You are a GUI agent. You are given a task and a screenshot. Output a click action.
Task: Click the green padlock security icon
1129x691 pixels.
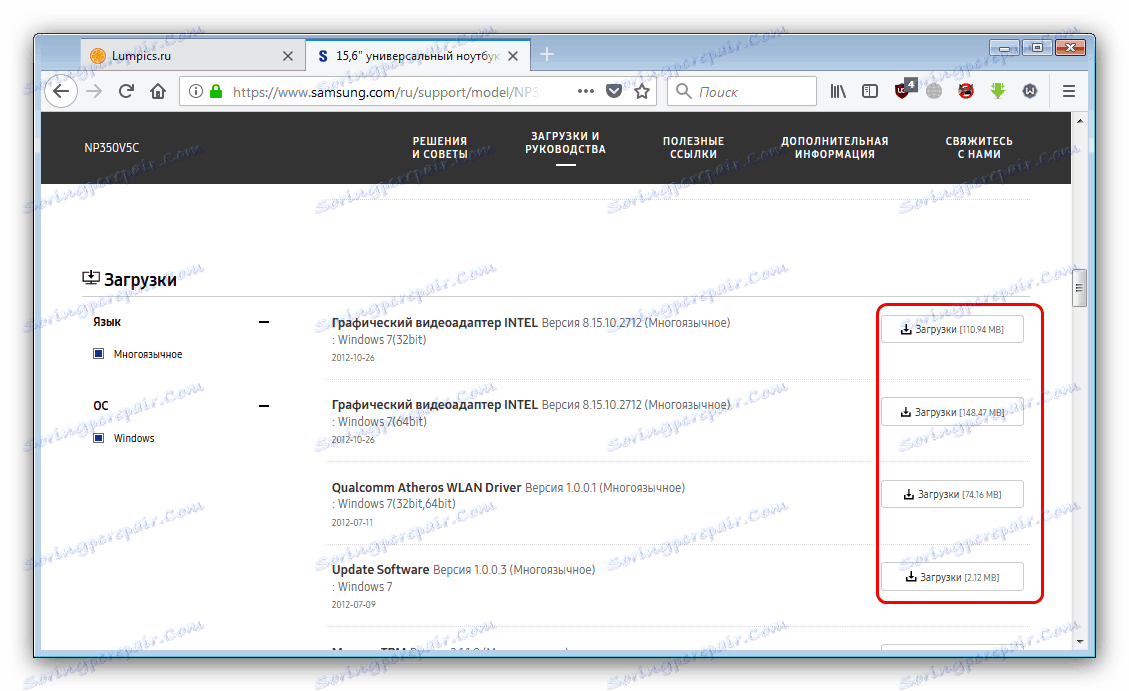[x=215, y=91]
